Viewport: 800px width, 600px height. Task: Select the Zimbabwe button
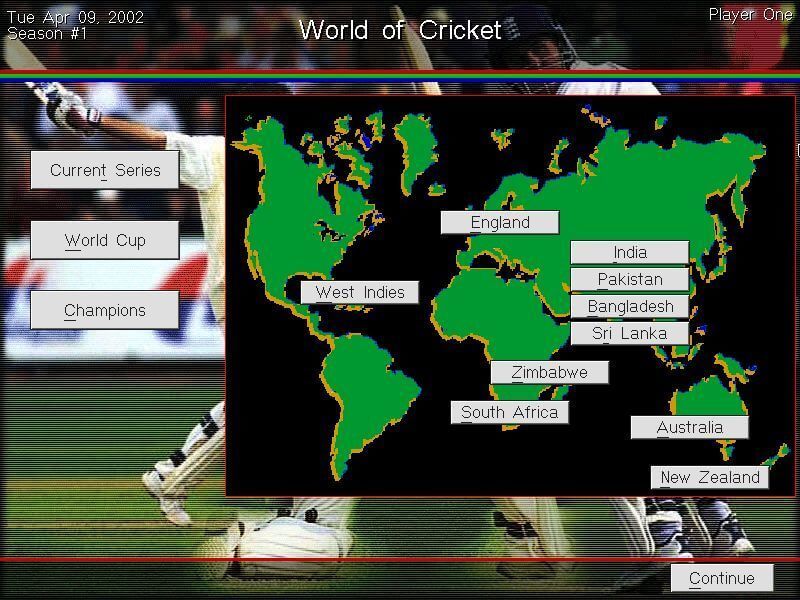pos(549,372)
